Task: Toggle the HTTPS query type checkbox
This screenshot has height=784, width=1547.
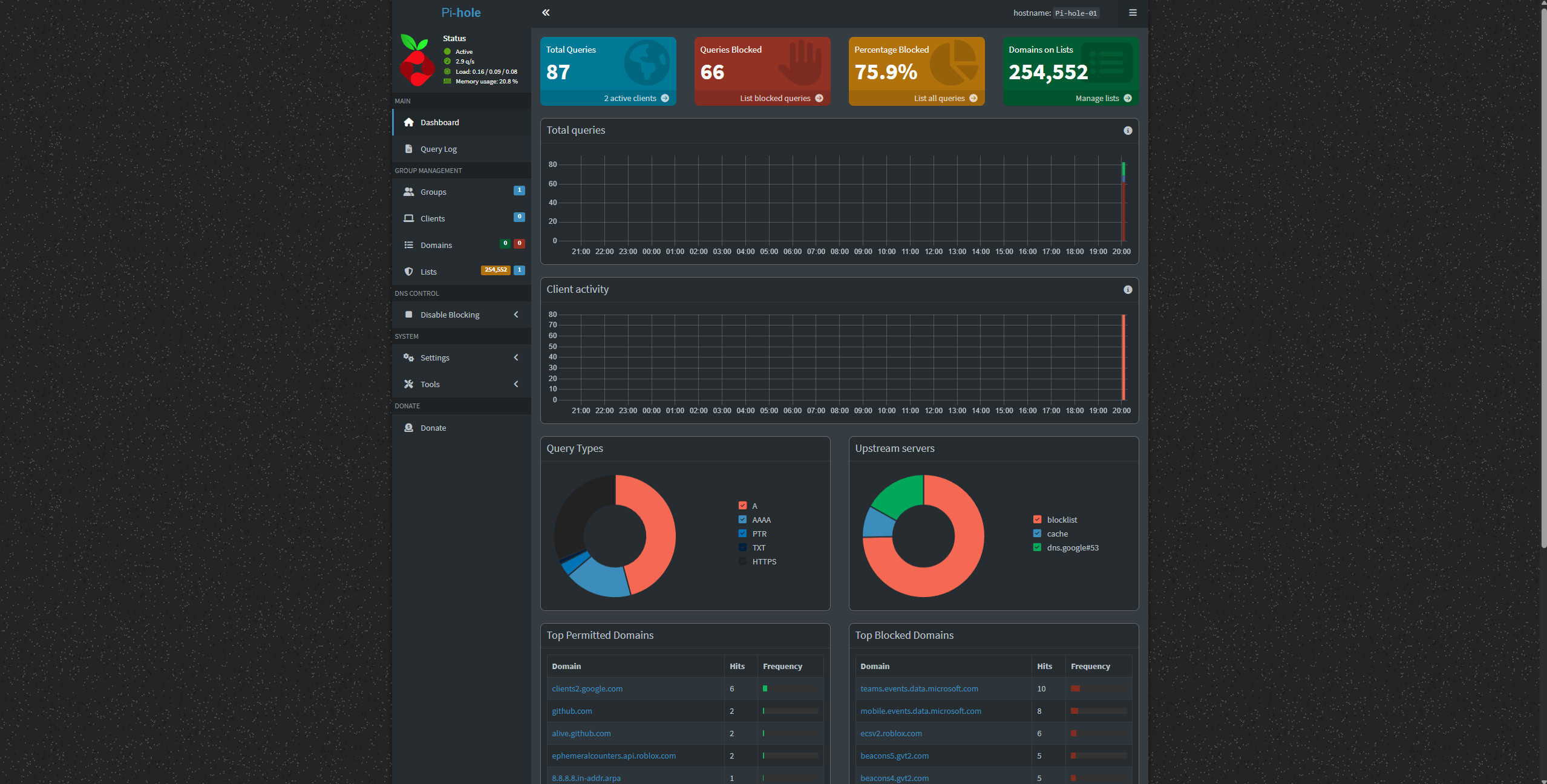Action: coord(742,561)
